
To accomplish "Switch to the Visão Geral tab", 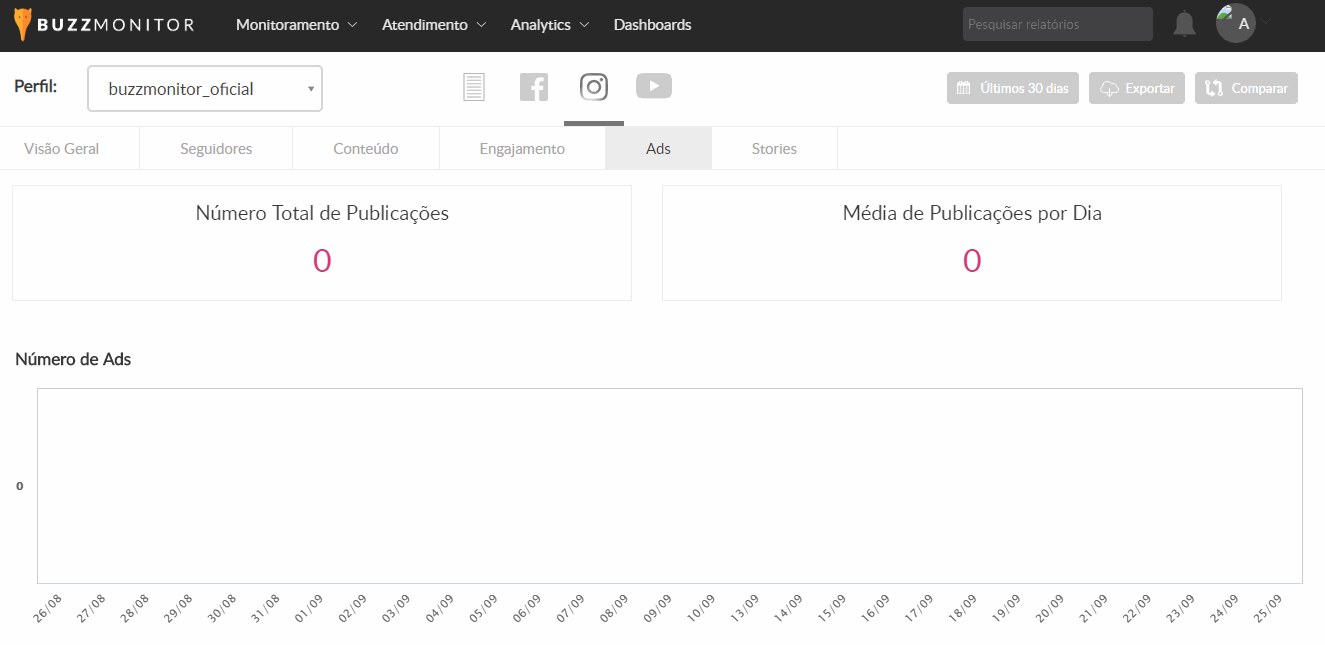I will pyautogui.click(x=61, y=149).
